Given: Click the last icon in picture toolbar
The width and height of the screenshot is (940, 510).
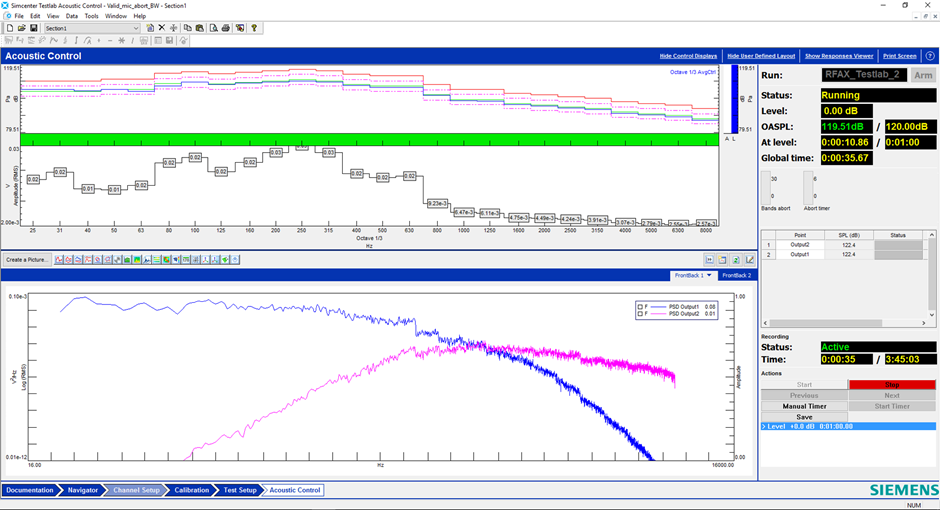Looking at the screenshot, I should click(235, 259).
